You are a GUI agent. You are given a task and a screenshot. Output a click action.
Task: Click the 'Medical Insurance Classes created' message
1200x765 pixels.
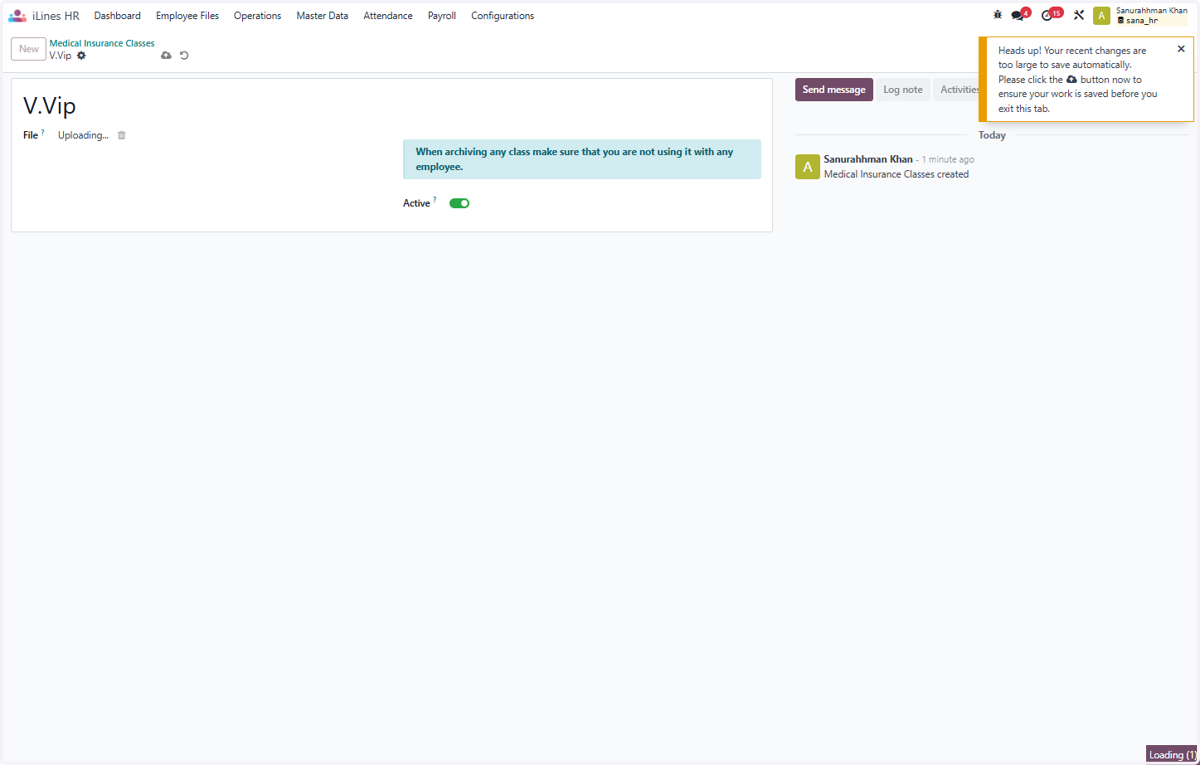(x=896, y=174)
